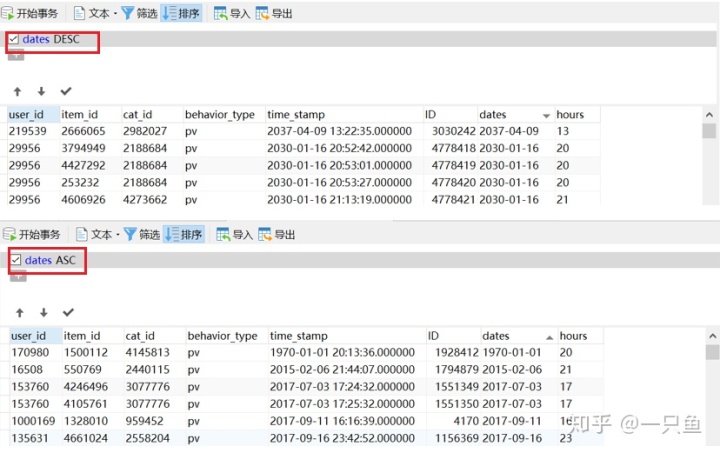Open 筛选 filter in lower toolbar
Image resolution: width=720 pixels, height=453 pixels.
point(142,235)
